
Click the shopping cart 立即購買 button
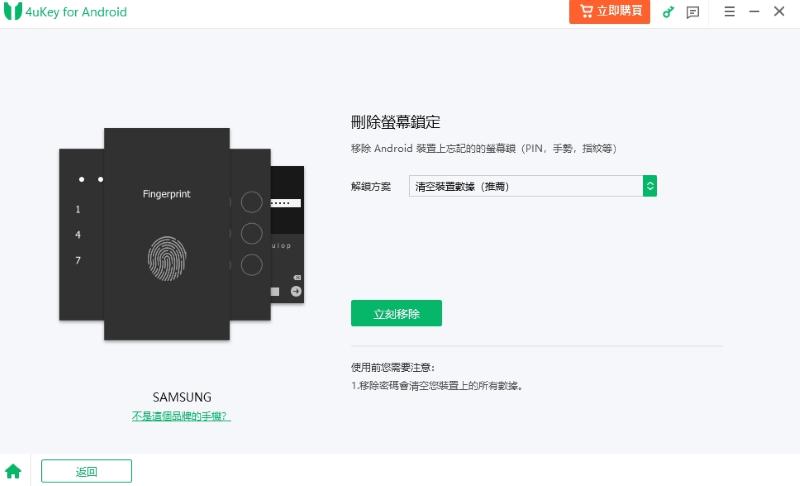coord(610,11)
